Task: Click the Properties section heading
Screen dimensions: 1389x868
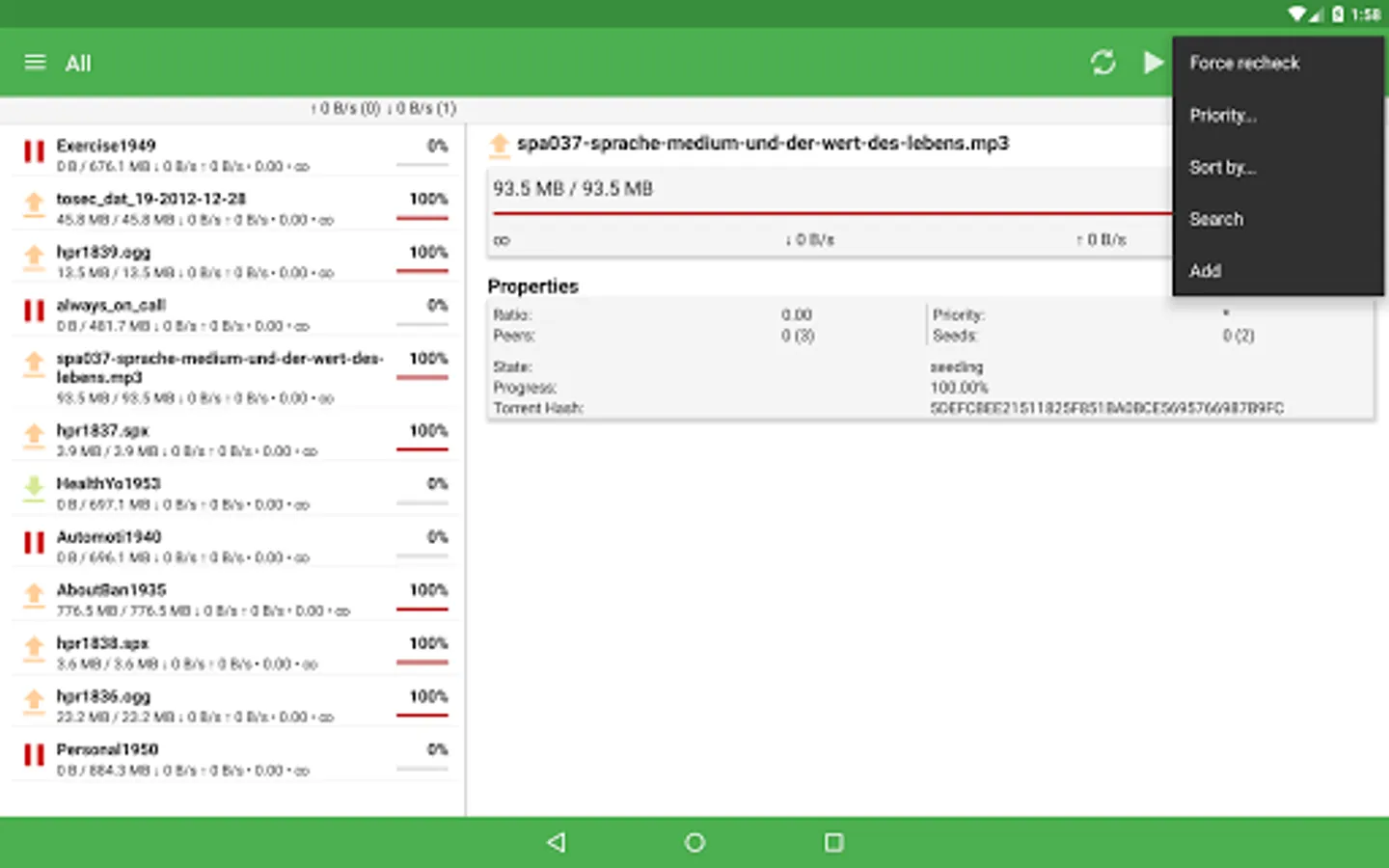Action: pos(532,286)
